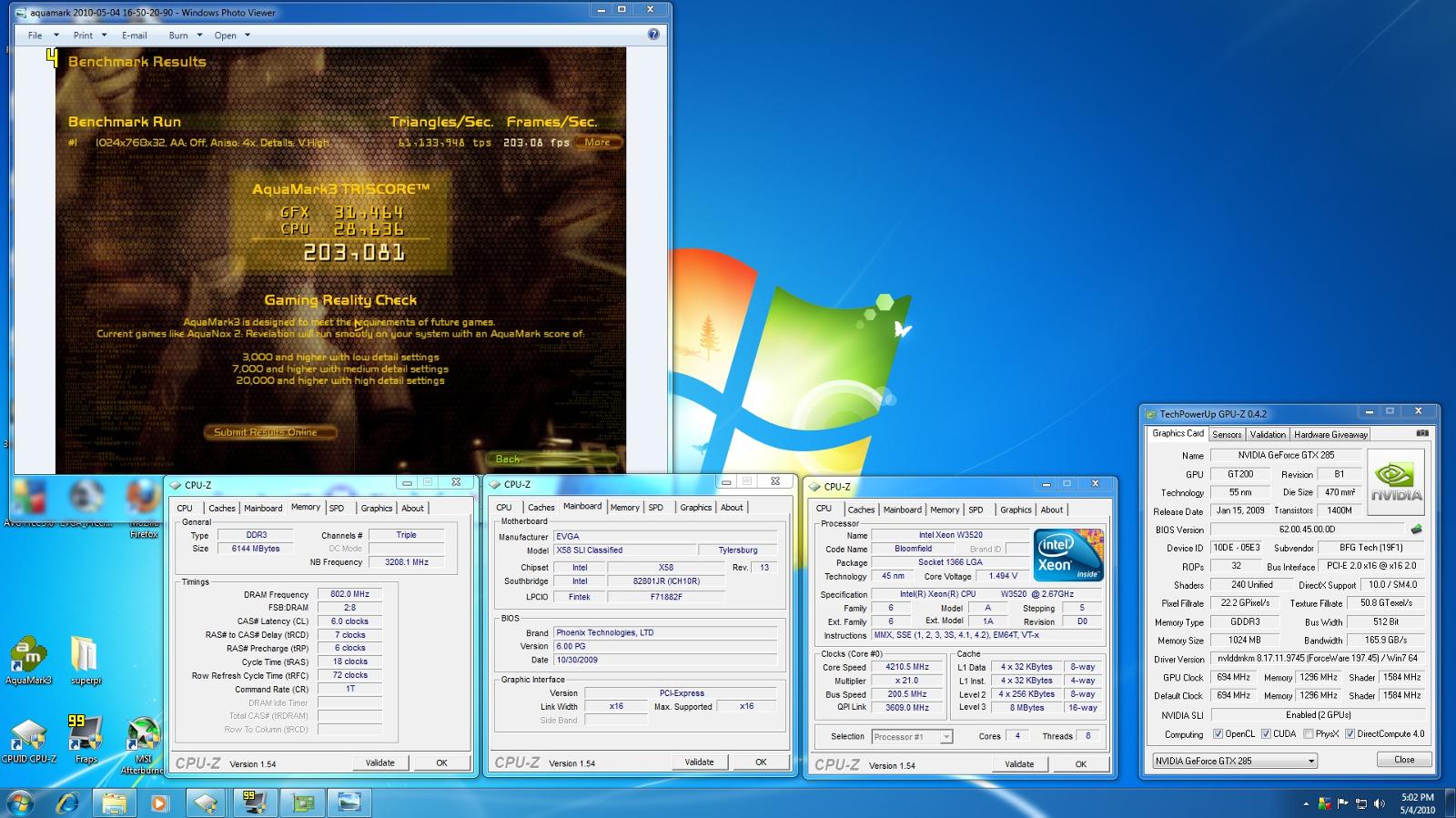
Task: Click the NVIDIA logo in GPU-Z
Action: pos(1397,481)
